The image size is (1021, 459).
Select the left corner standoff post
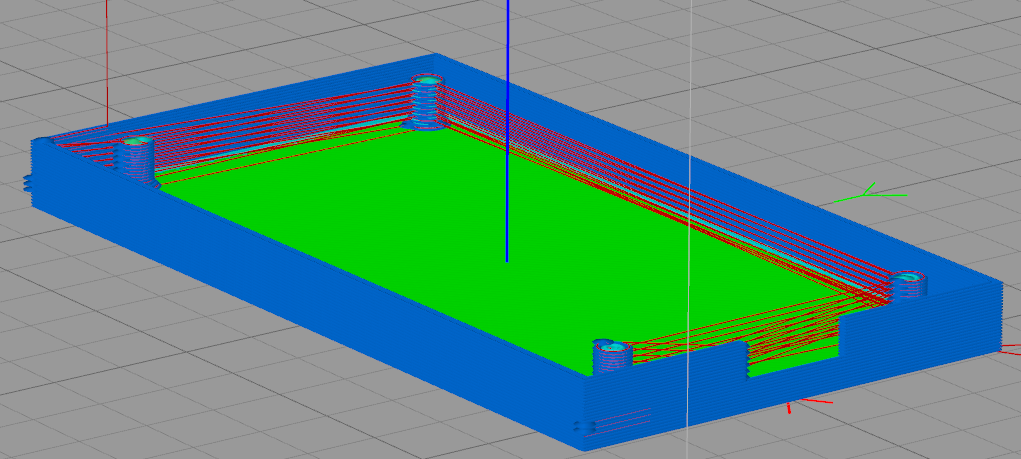click(x=135, y=160)
